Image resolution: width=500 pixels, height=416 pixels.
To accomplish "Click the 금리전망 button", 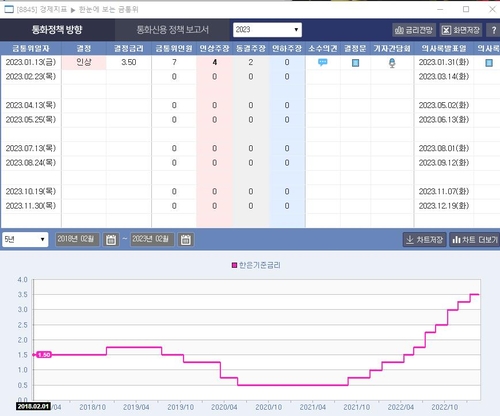I will (x=414, y=30).
